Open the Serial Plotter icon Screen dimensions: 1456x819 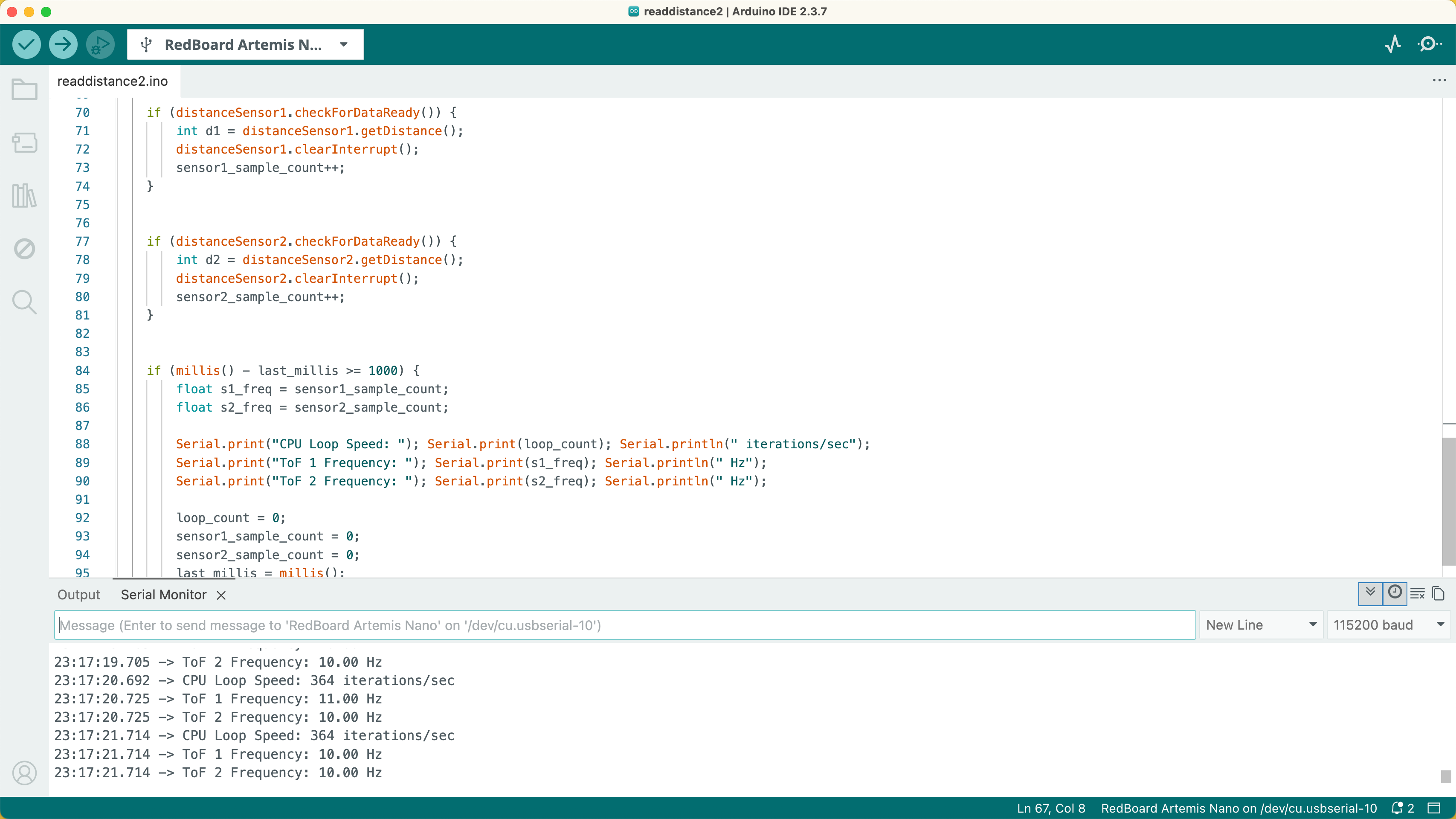click(x=1393, y=44)
